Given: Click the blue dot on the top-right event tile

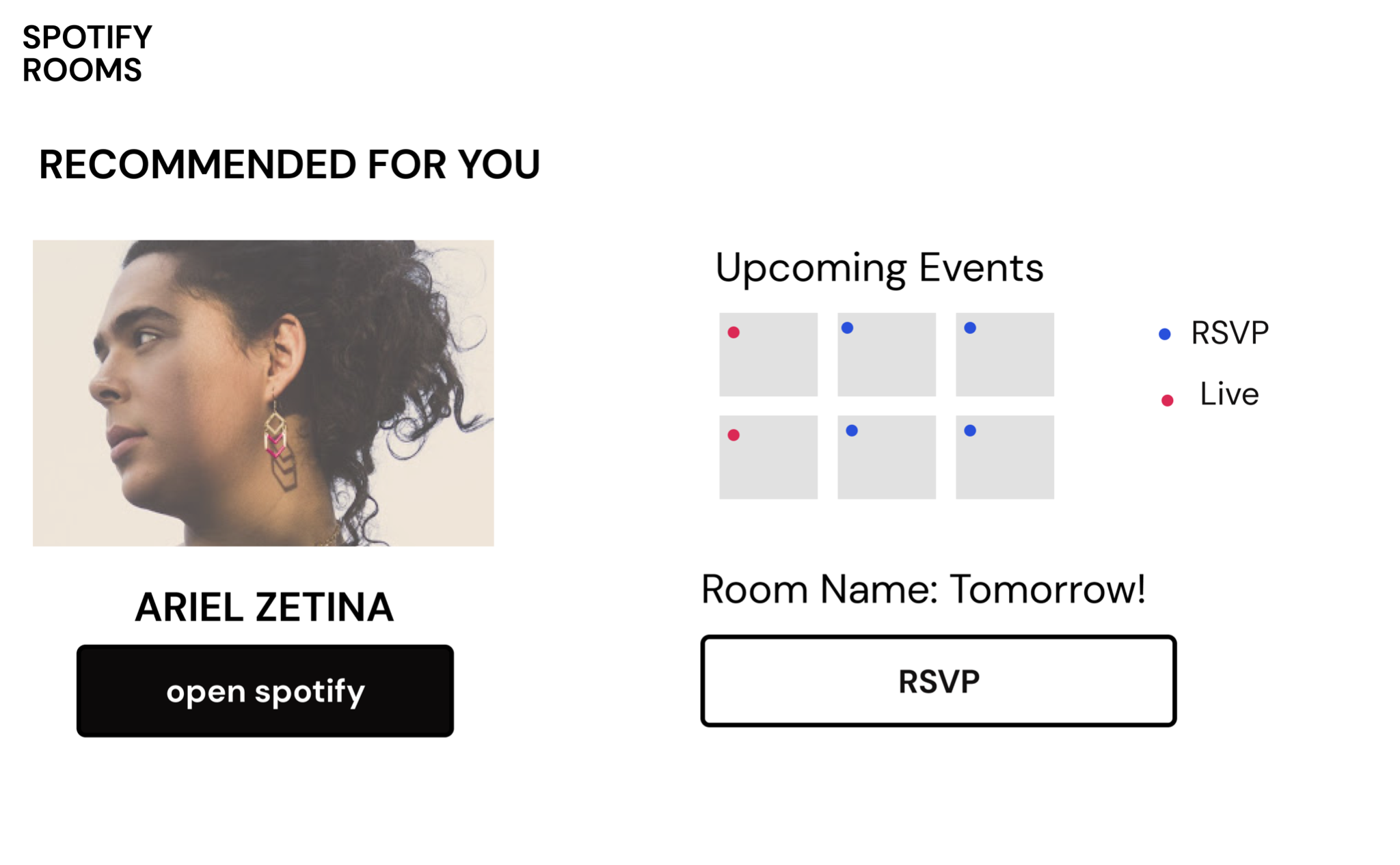Looking at the screenshot, I should pos(970,328).
